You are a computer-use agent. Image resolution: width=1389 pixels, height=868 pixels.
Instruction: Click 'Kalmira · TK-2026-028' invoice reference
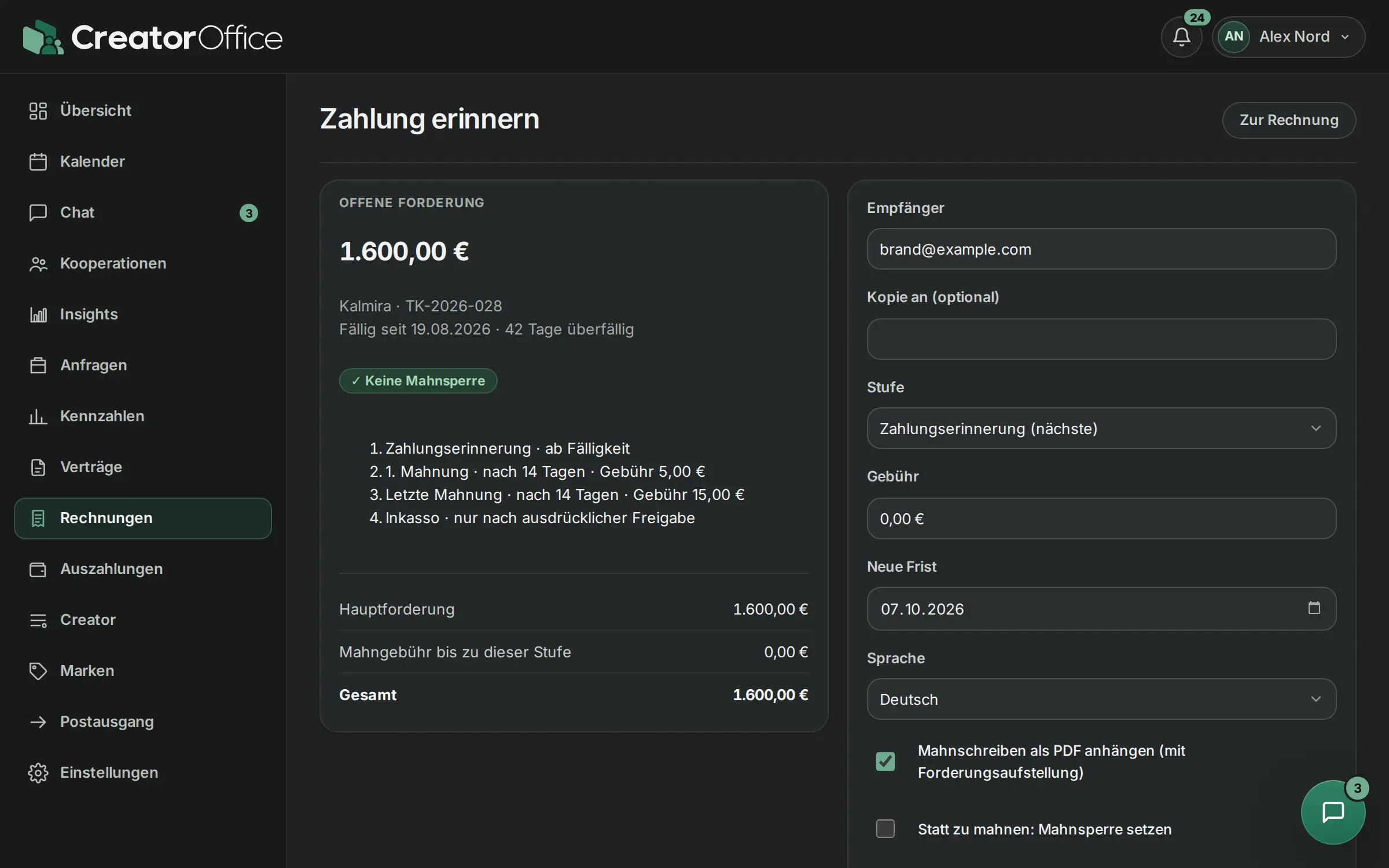pos(420,306)
